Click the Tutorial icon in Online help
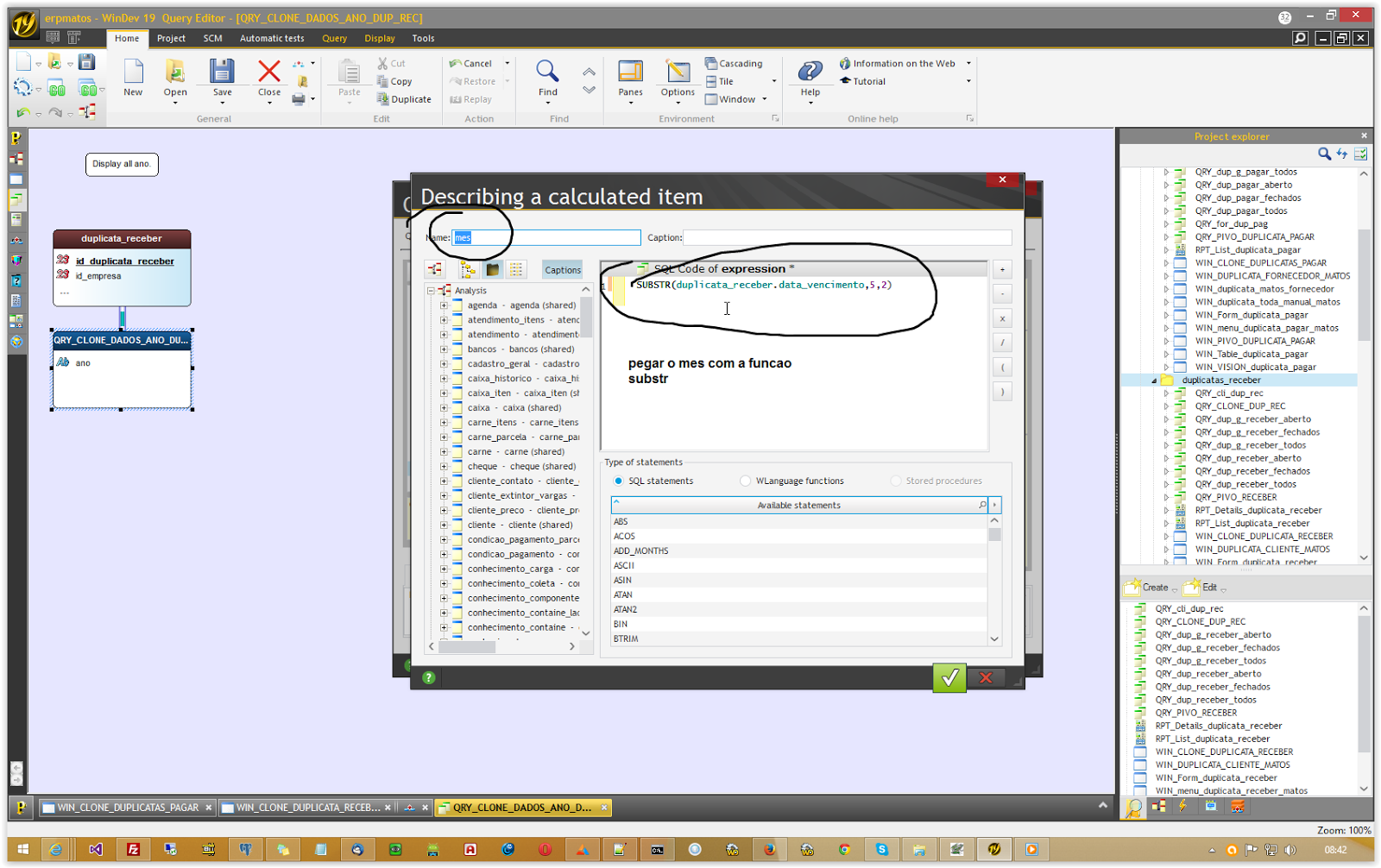1381x868 pixels. click(845, 81)
